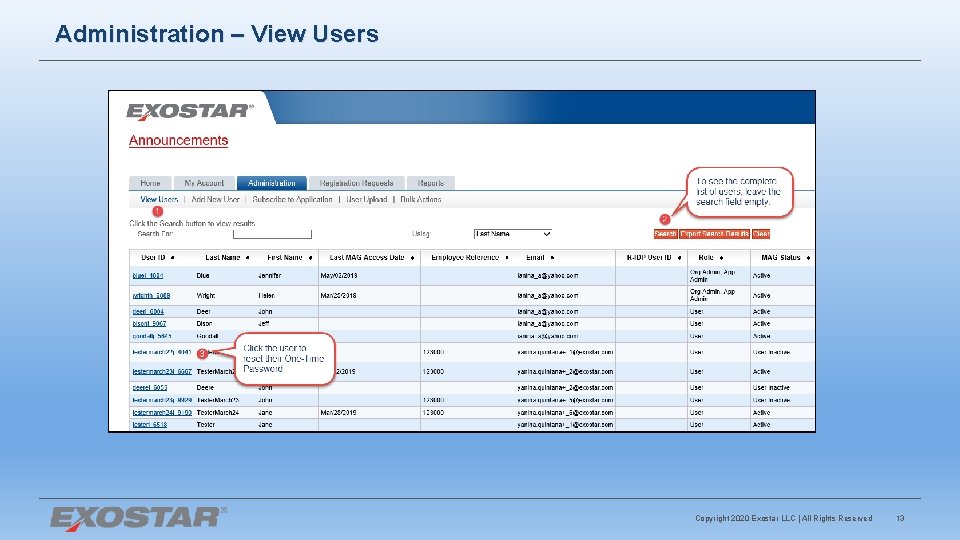Click the MAG Status column header text
The width and height of the screenshot is (960, 540).
[x=781, y=258]
